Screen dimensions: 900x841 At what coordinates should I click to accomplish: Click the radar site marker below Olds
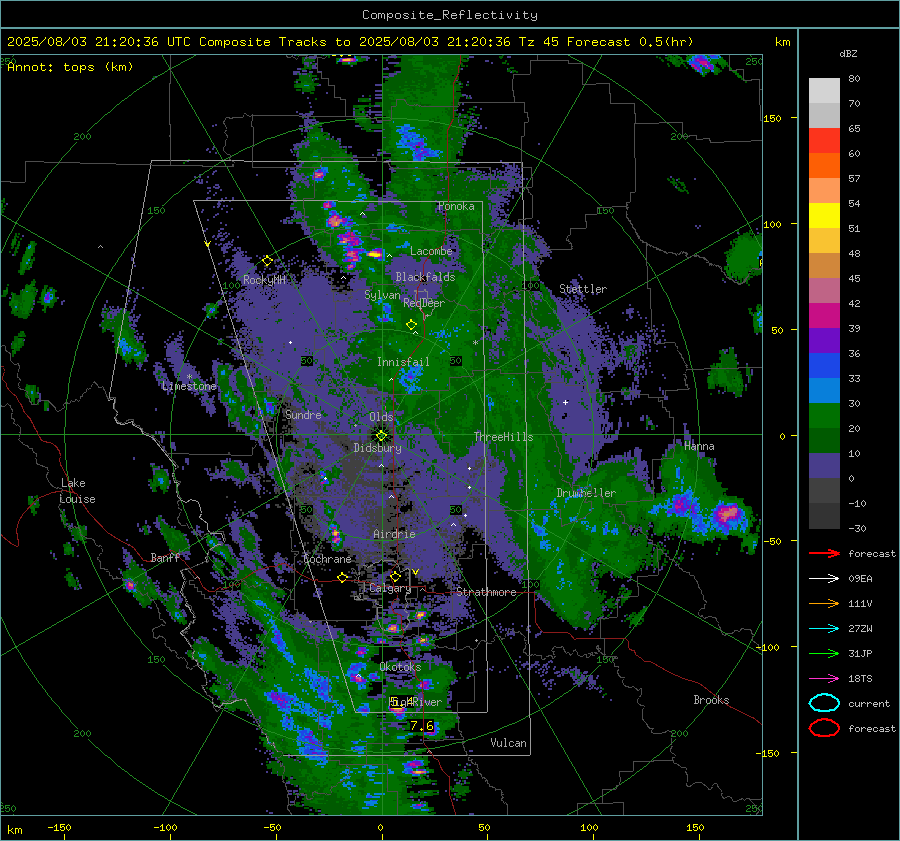tap(381, 436)
